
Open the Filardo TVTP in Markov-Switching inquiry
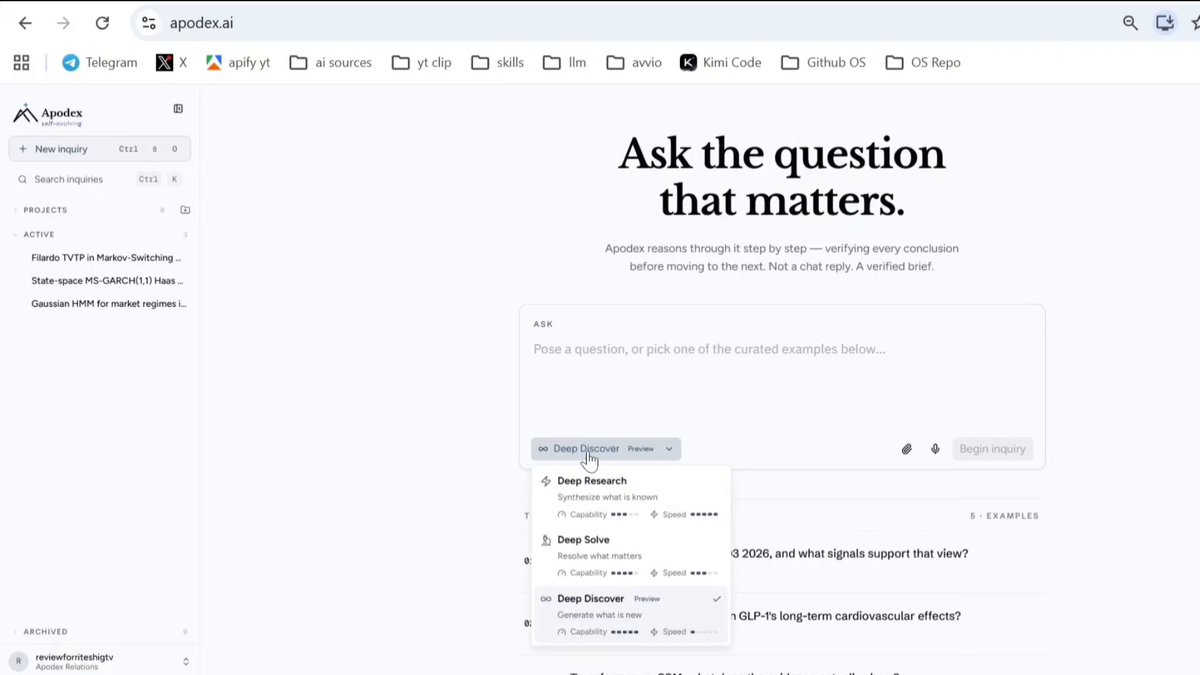(107, 258)
